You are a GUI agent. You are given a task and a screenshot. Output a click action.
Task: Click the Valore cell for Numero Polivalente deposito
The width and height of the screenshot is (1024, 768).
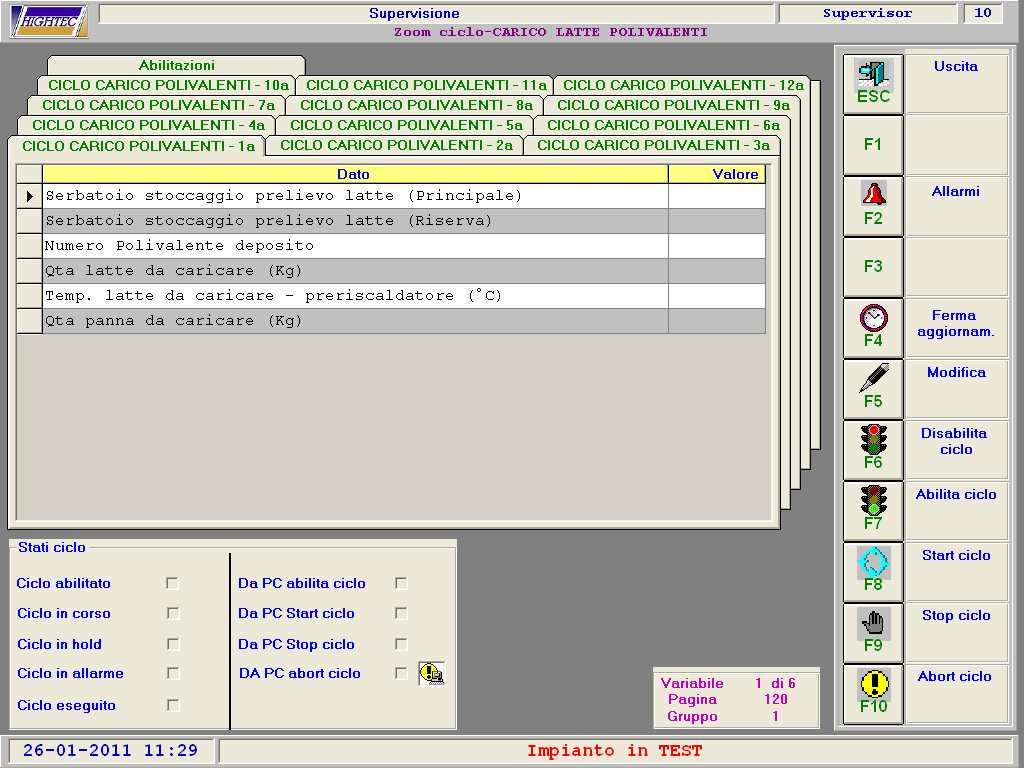(x=716, y=246)
